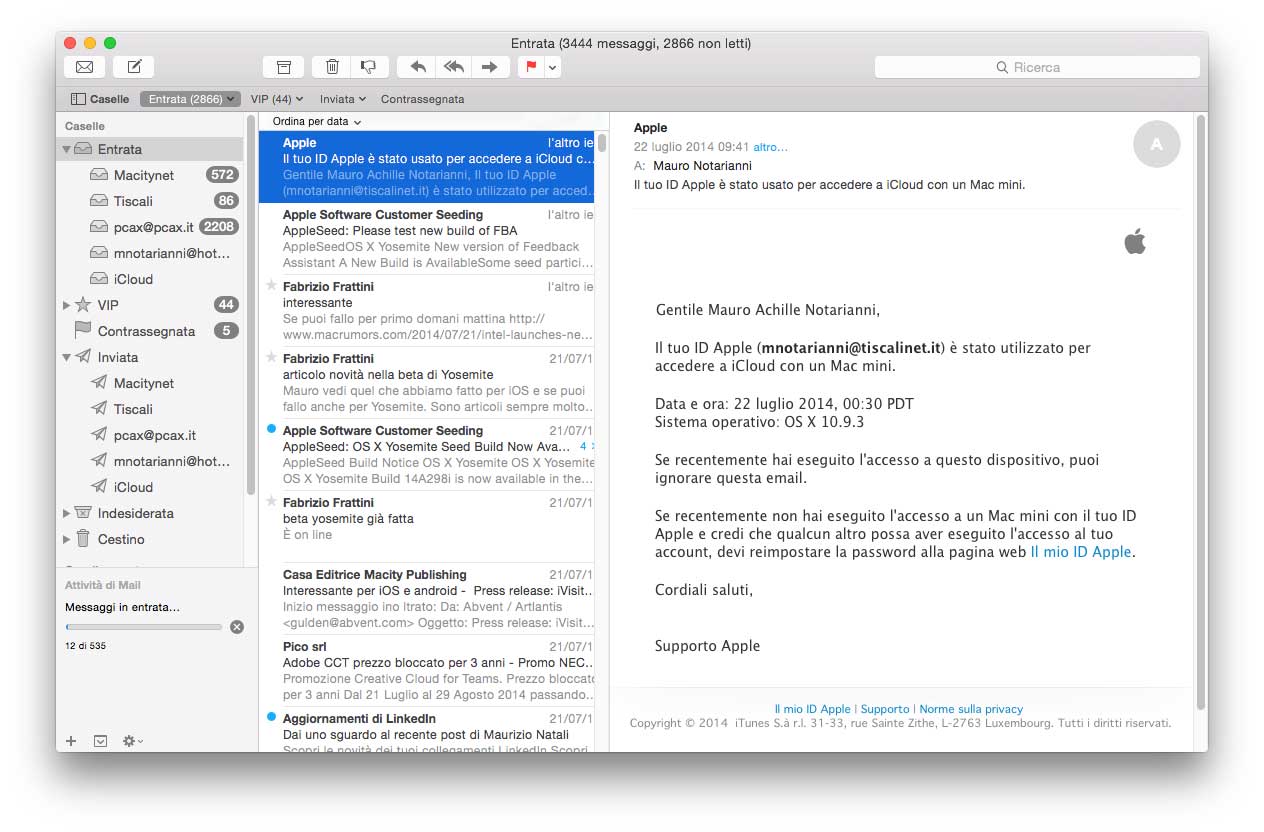Screen dimensions: 1264x832
Task: Open the thread count on OS X Yosemite Seed email
Action: point(587,446)
